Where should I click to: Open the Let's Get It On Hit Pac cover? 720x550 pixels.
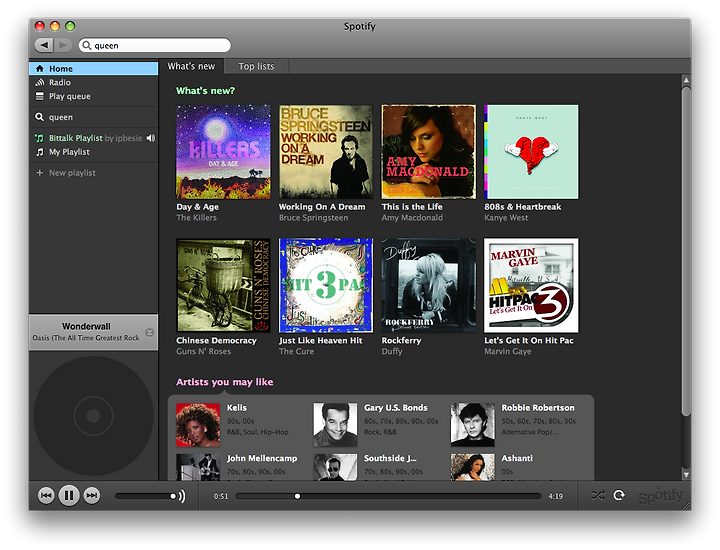click(x=531, y=285)
